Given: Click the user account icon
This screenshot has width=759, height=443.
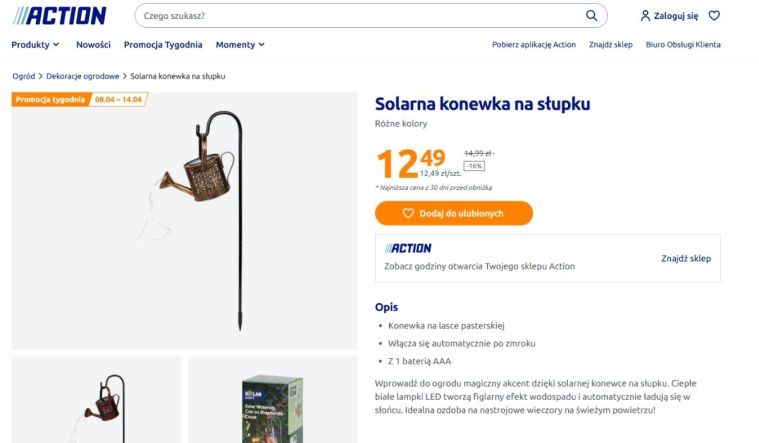Looking at the screenshot, I should [x=645, y=16].
